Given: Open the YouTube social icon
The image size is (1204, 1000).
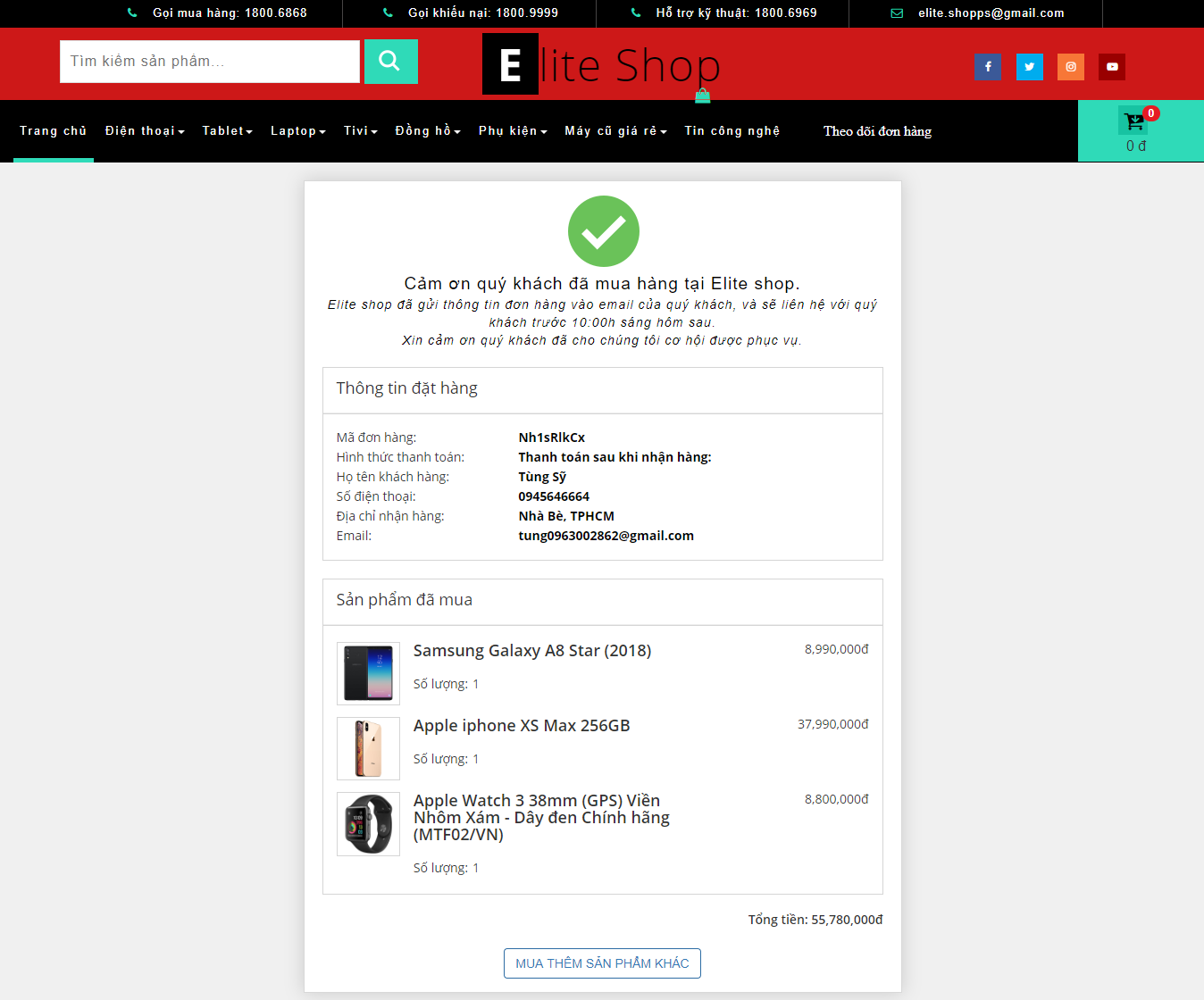Looking at the screenshot, I should click(1112, 67).
